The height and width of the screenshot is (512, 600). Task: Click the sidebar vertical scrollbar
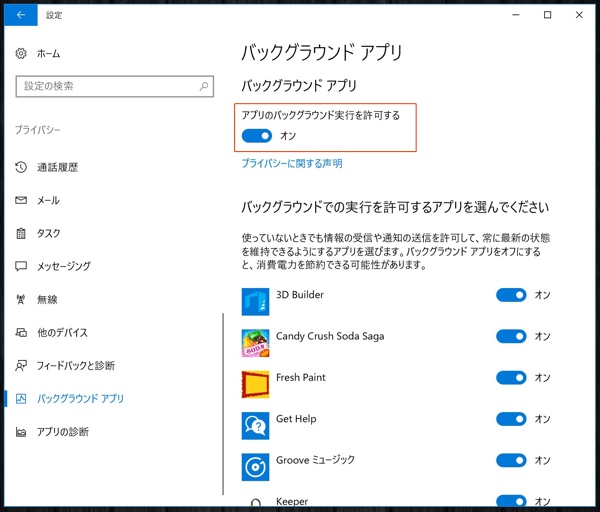click(x=223, y=404)
